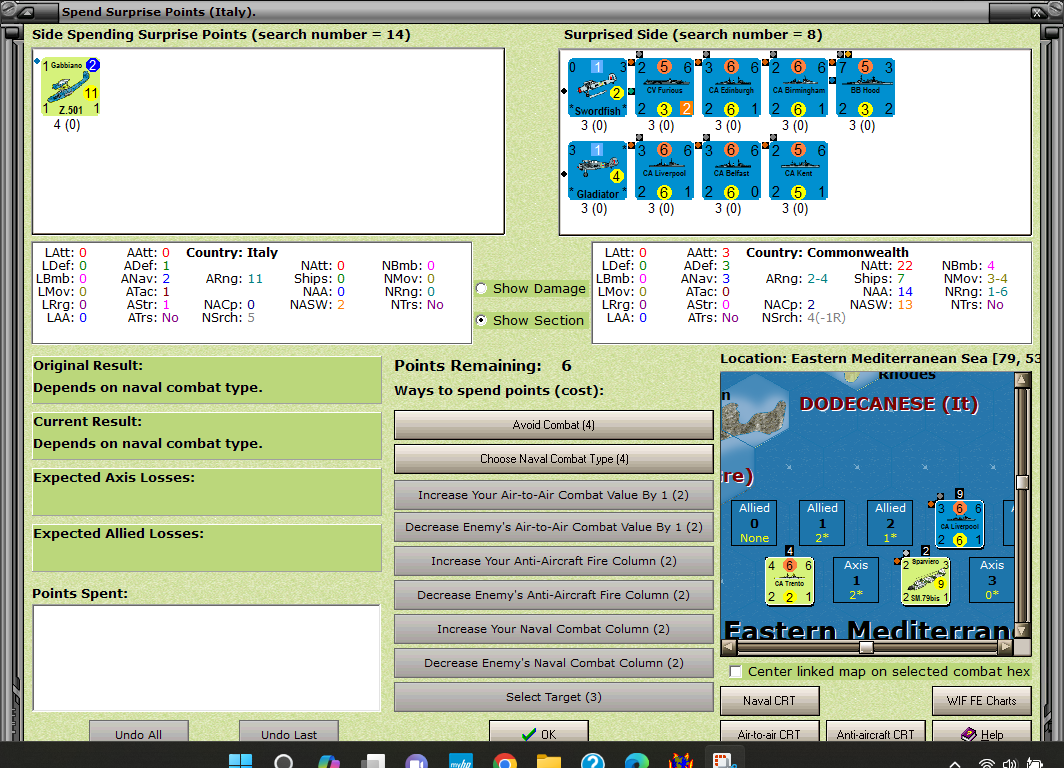Open File Explorer from taskbar

point(549,761)
